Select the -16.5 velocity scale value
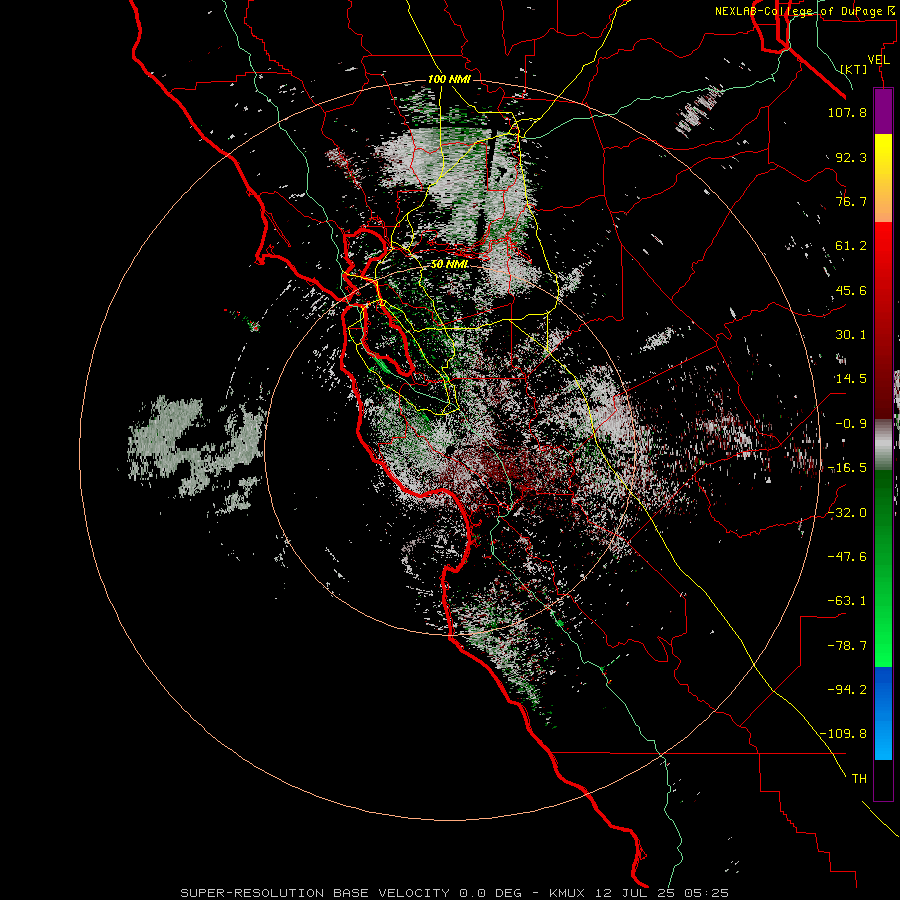Viewport: 900px width, 900px height. point(847,468)
